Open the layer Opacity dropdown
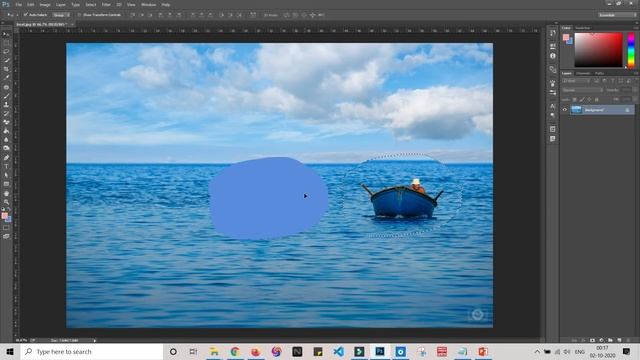Screen dimensions: 640x360 (635, 90)
